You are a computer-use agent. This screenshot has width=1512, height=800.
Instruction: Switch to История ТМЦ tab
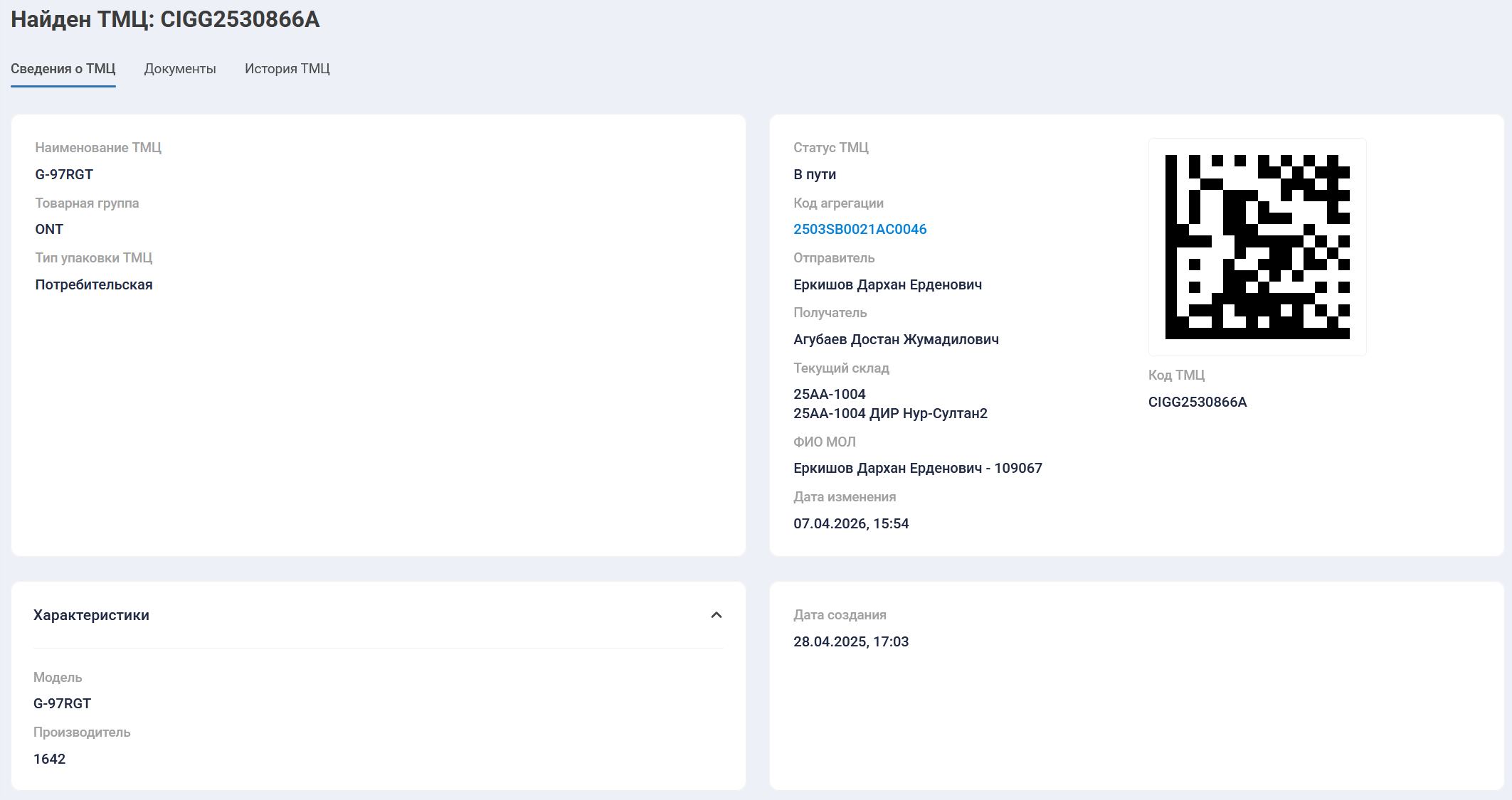tap(287, 69)
